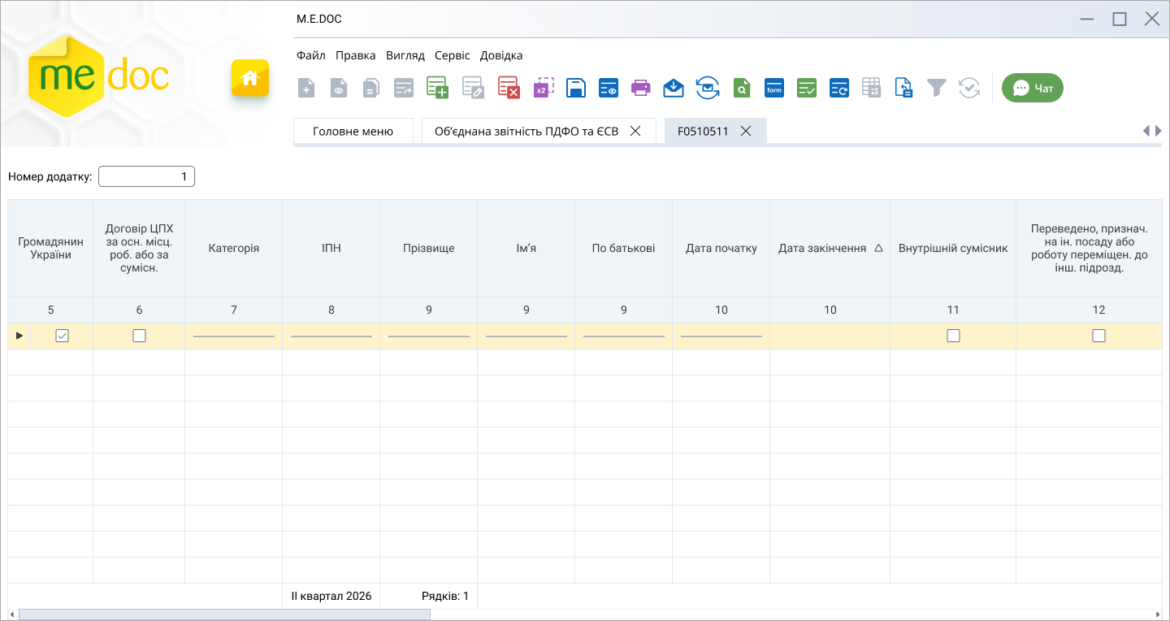Print the document using purple printer icon
Screen dimensions: 1170x621
(x=640, y=88)
